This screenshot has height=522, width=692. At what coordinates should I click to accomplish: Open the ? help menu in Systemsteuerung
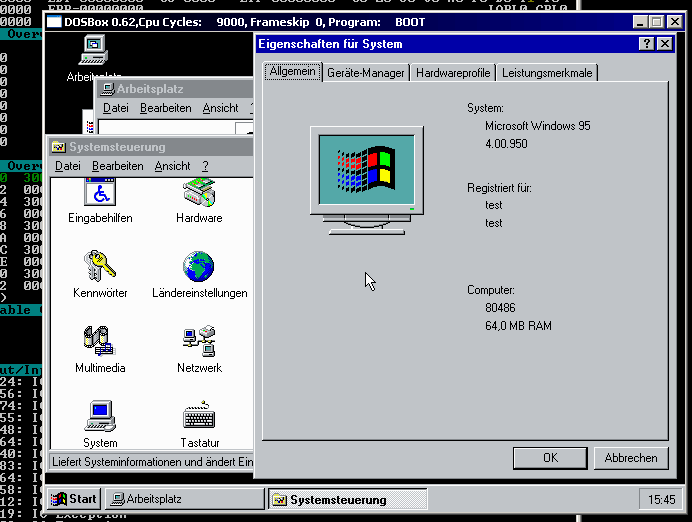205,166
